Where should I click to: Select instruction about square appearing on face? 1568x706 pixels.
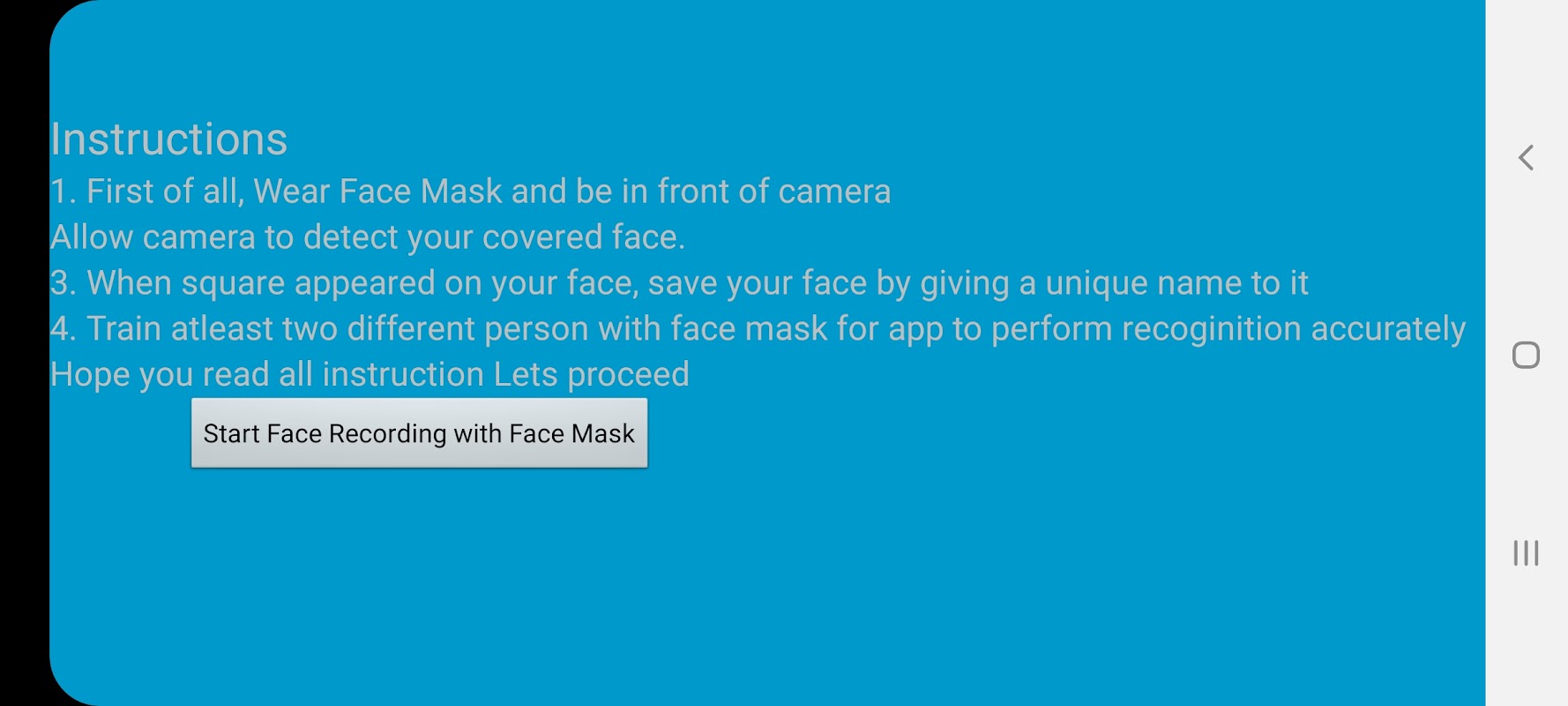pos(678,283)
